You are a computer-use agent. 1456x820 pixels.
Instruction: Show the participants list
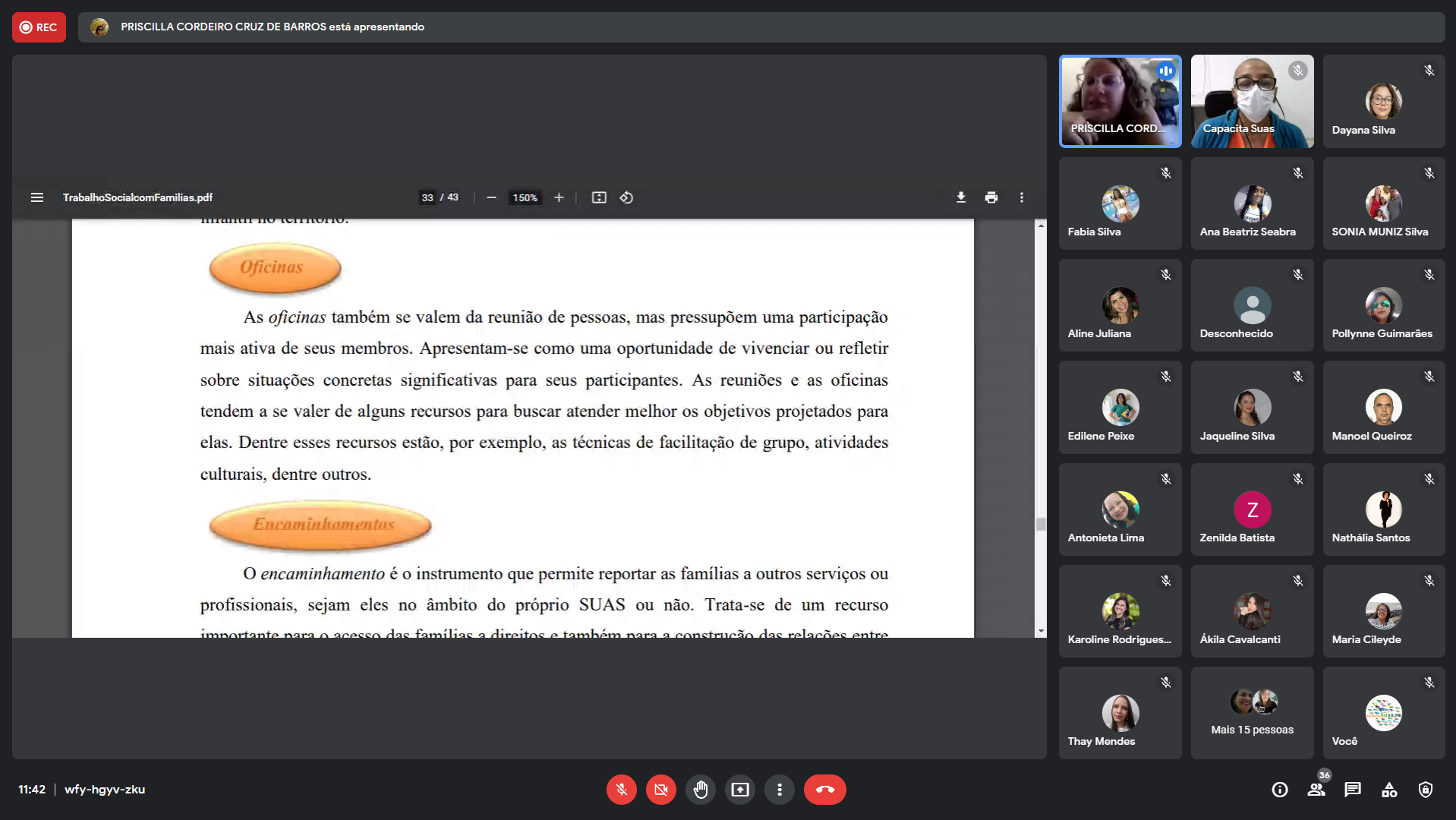click(x=1316, y=790)
